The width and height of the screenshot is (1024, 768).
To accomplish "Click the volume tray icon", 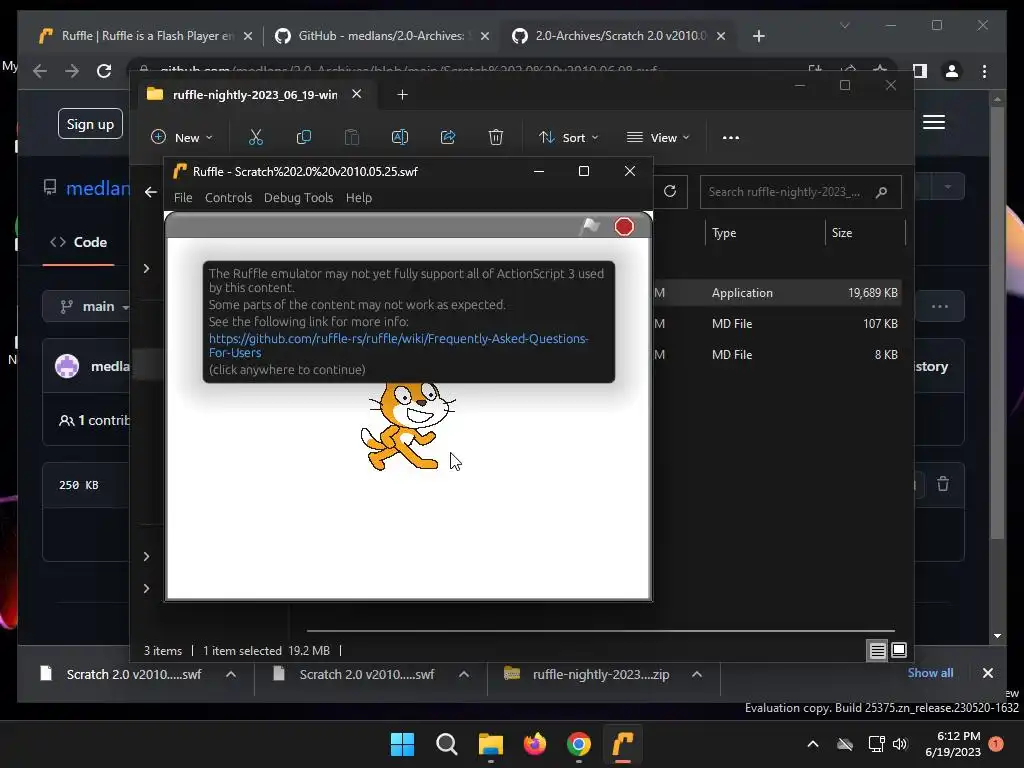I will pyautogui.click(x=900, y=744).
